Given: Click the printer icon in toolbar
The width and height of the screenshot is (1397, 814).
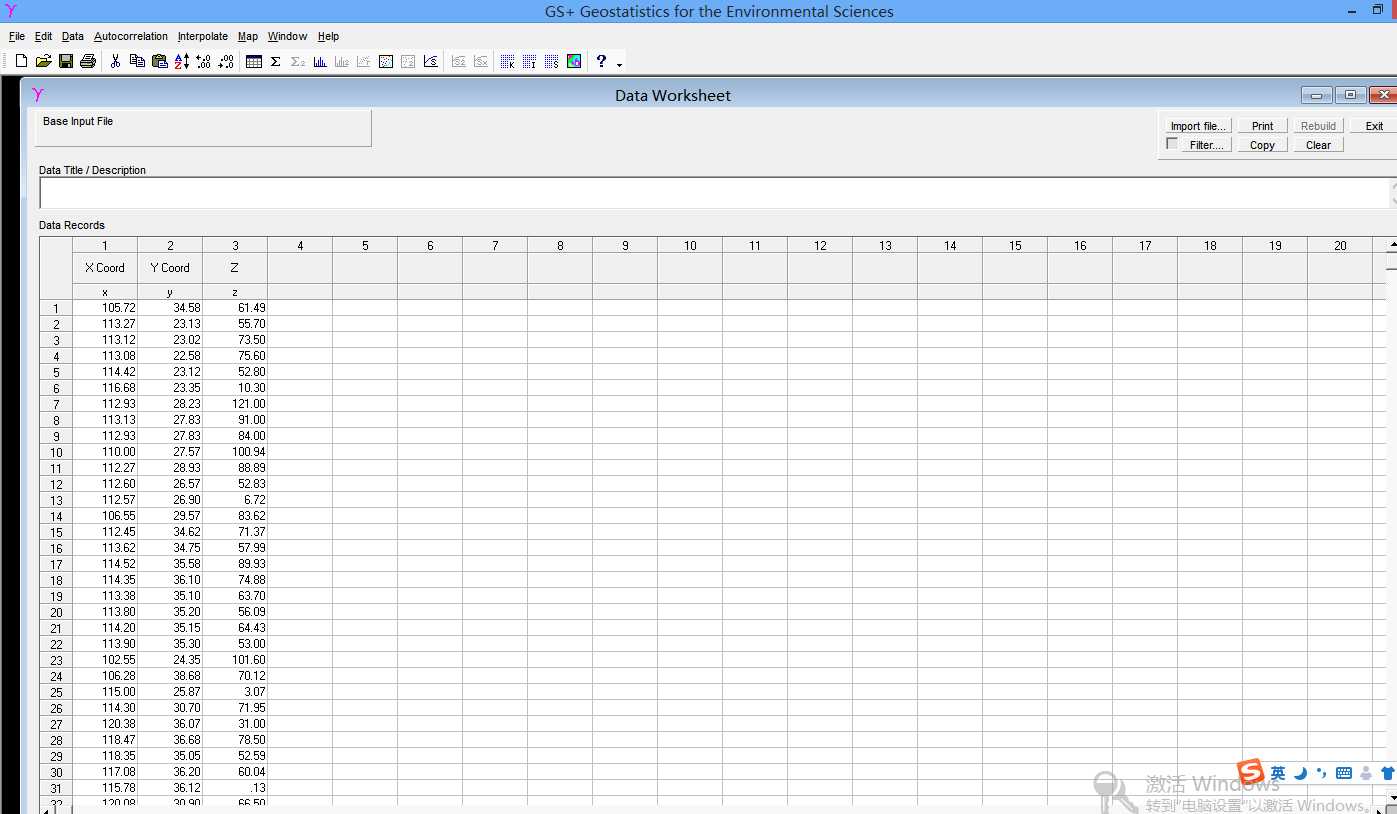Looking at the screenshot, I should [88, 61].
